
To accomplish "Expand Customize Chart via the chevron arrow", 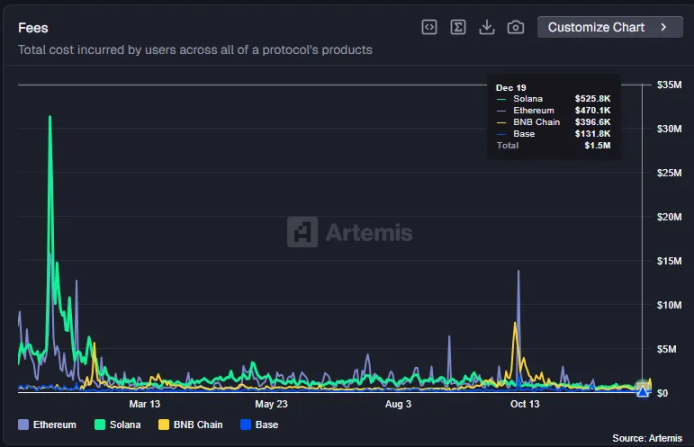I will (x=664, y=27).
